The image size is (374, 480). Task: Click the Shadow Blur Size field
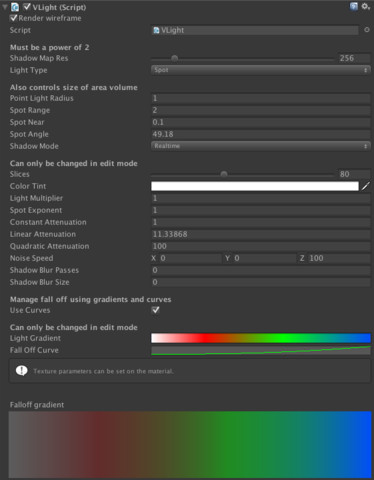point(261,282)
